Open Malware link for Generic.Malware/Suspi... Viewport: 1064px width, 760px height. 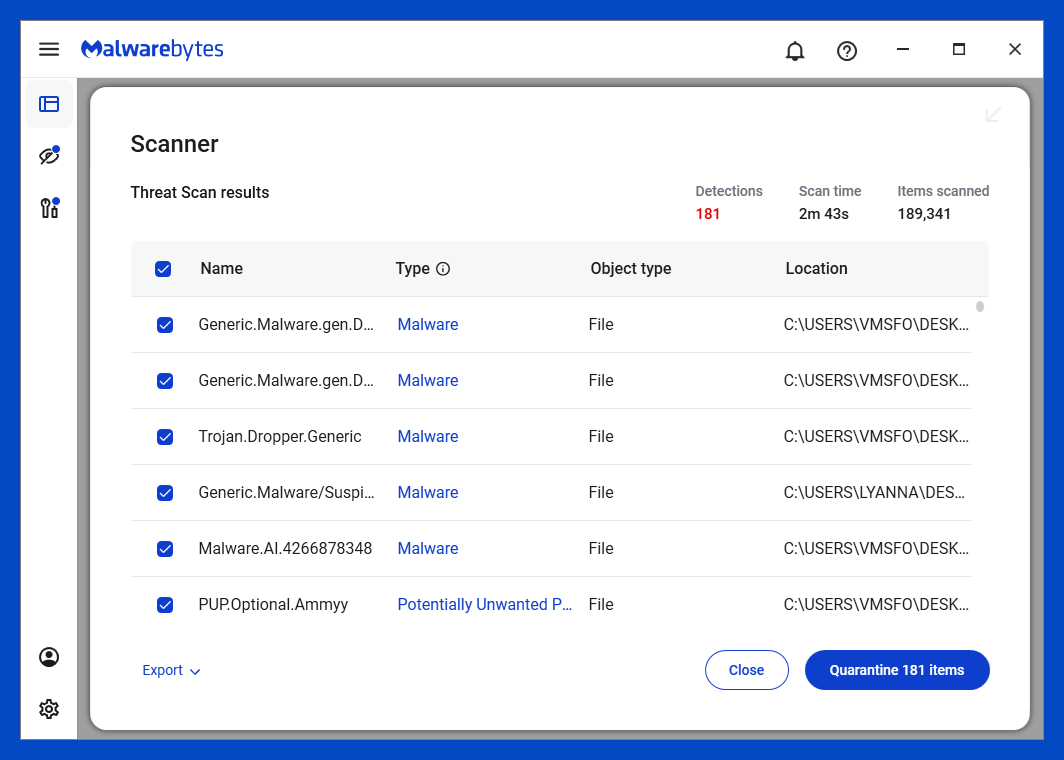[428, 492]
